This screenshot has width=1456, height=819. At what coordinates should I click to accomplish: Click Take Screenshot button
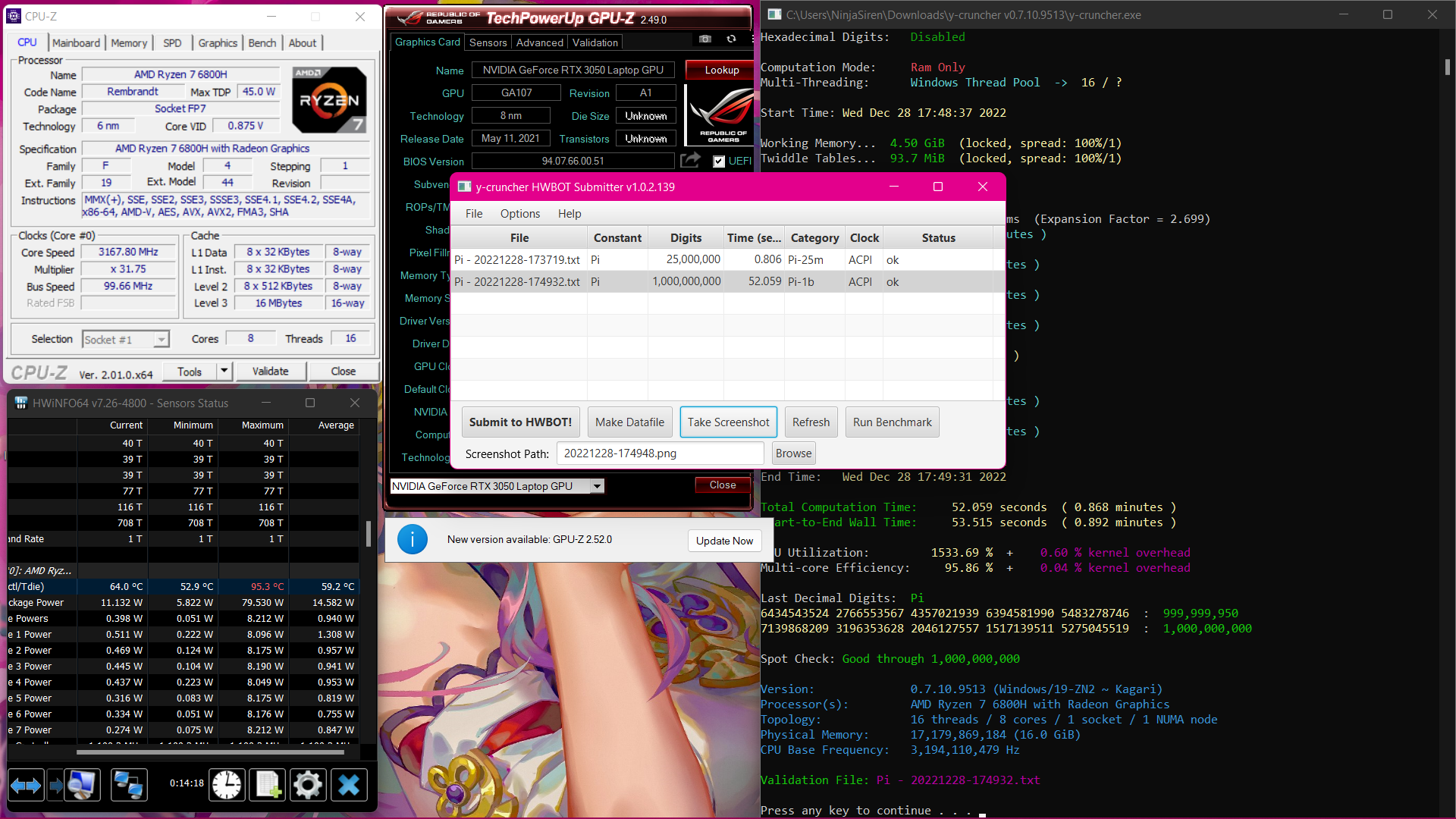click(x=728, y=422)
